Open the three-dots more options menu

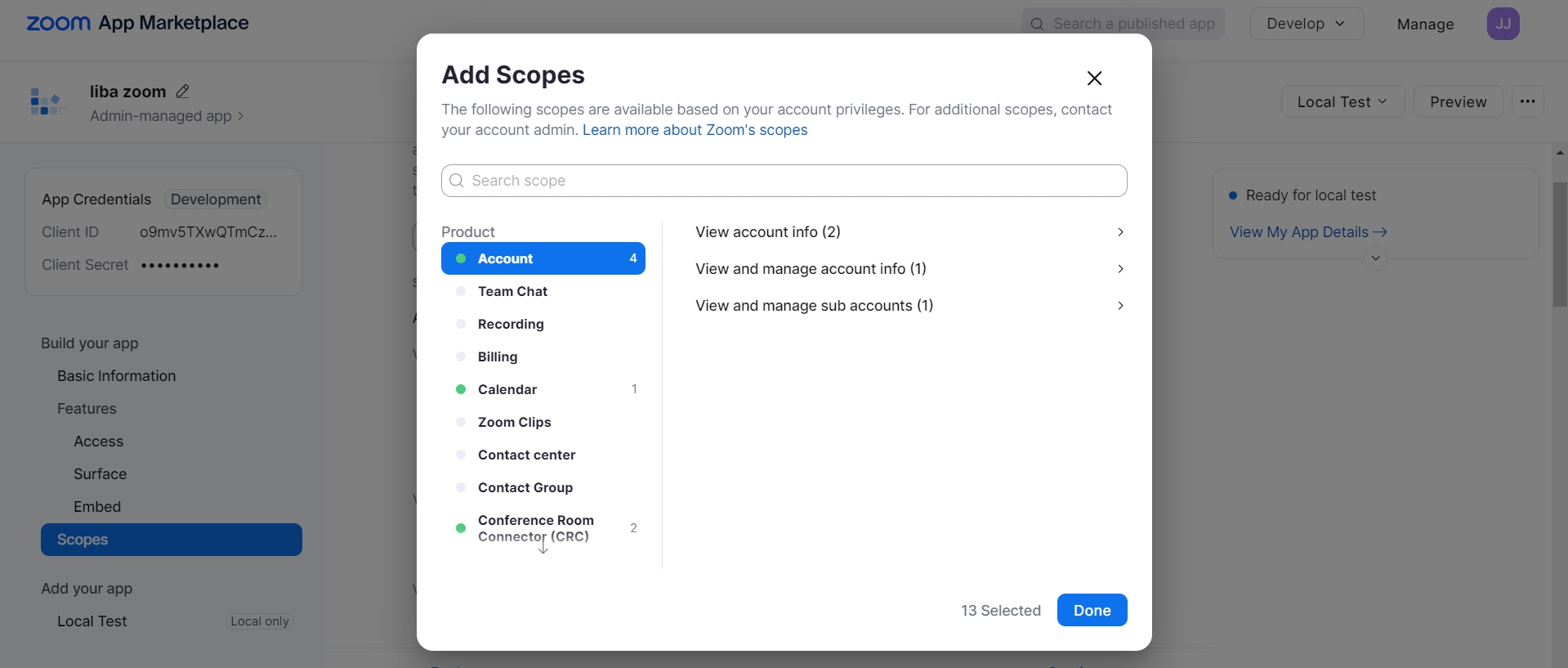click(x=1527, y=101)
